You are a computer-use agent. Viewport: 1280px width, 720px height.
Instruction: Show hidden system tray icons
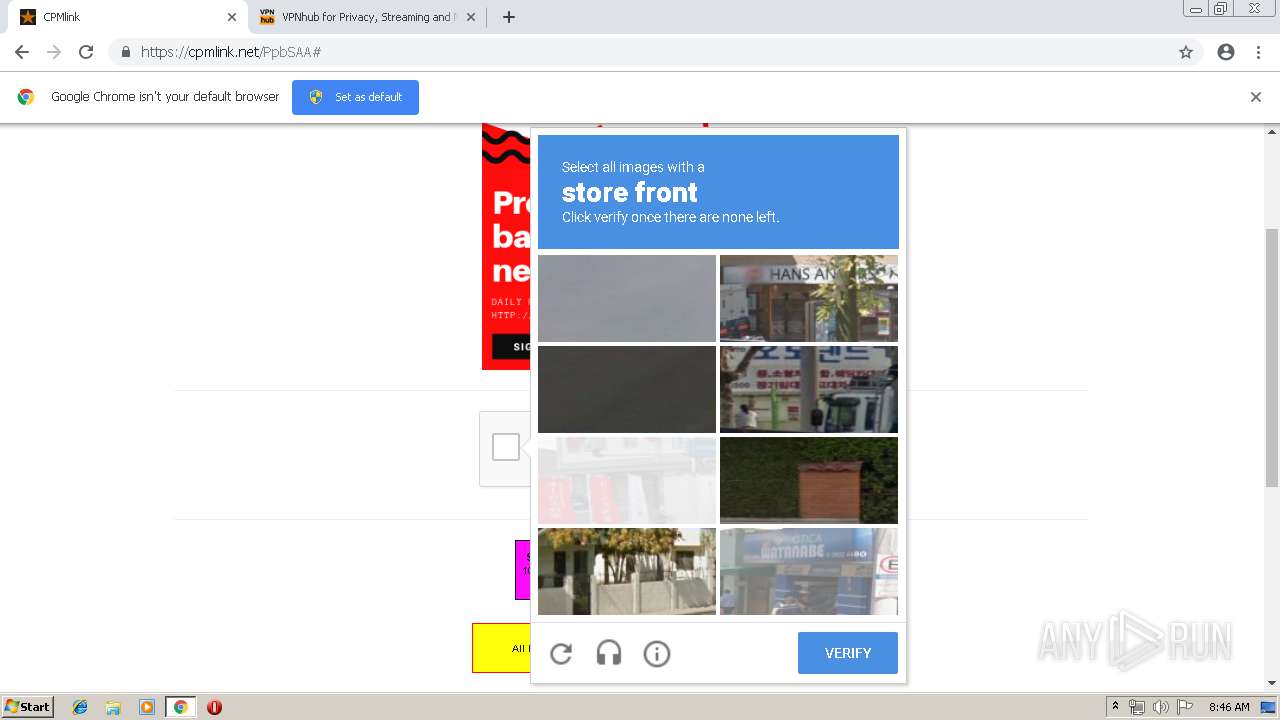[x=1115, y=707]
